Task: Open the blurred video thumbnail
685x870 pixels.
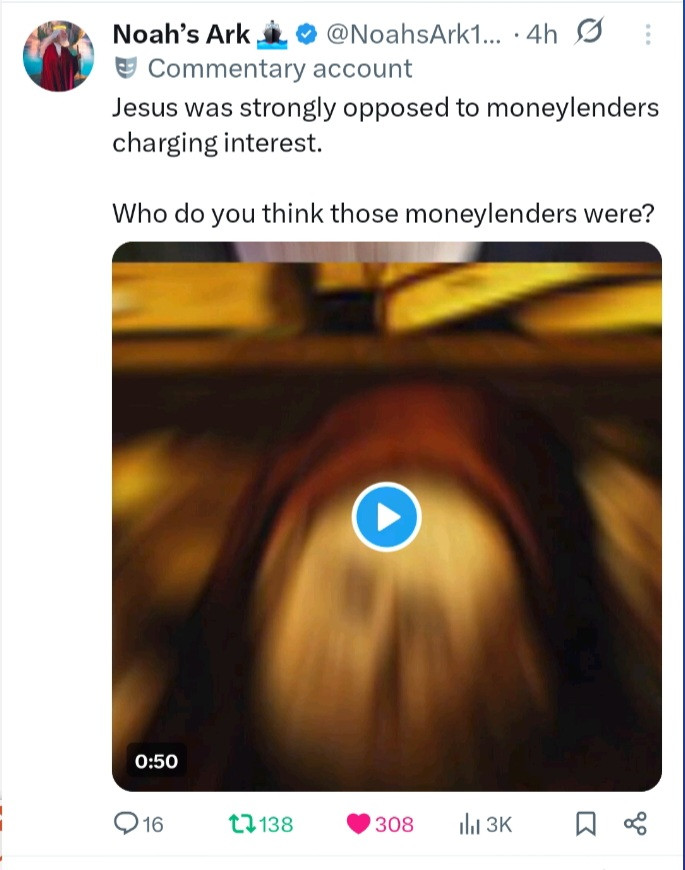Action: click(387, 516)
